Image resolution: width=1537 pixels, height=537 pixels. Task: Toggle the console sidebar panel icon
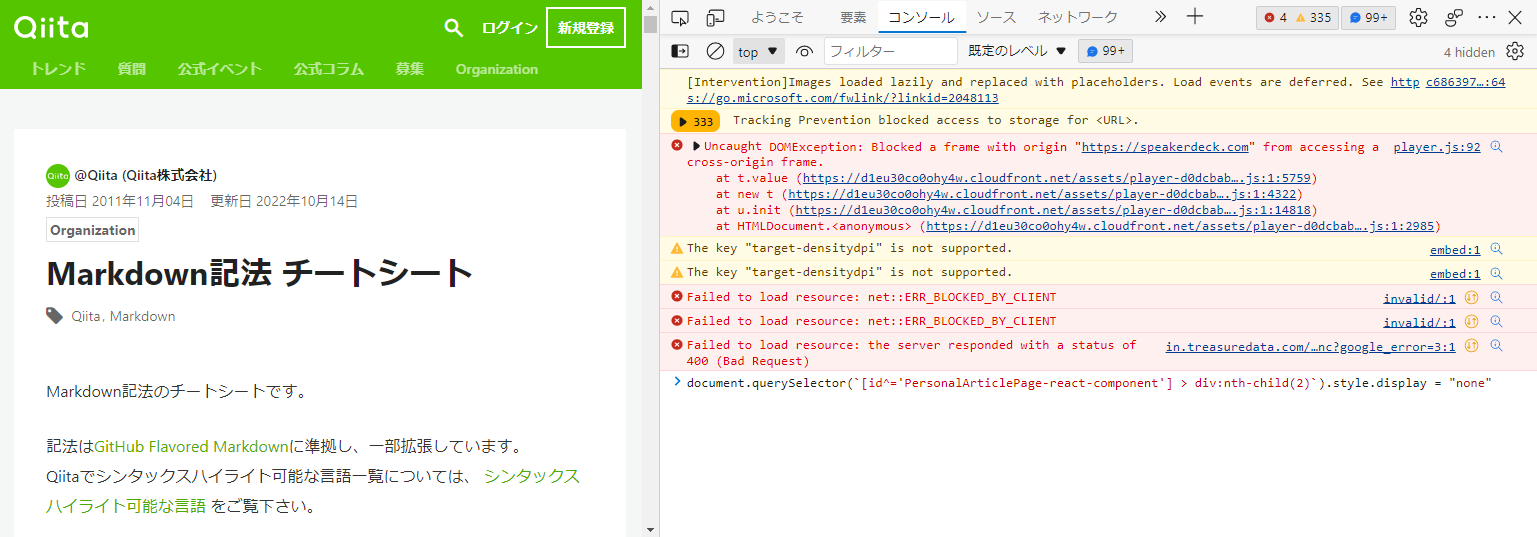(680, 51)
